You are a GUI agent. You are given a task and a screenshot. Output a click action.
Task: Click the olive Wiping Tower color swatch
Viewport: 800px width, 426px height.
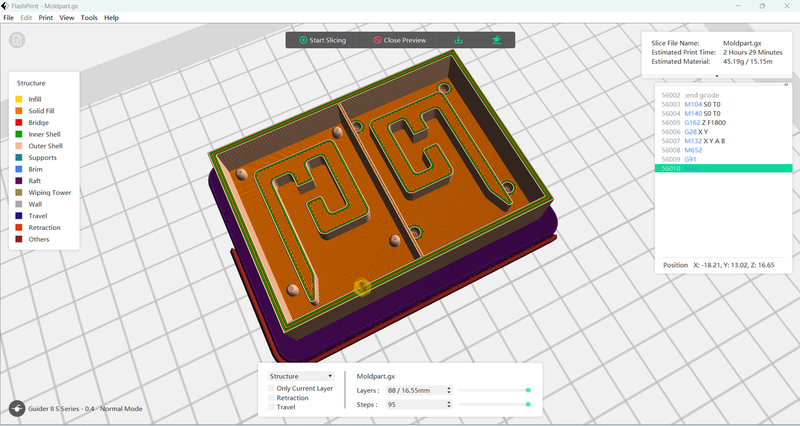[x=19, y=192]
